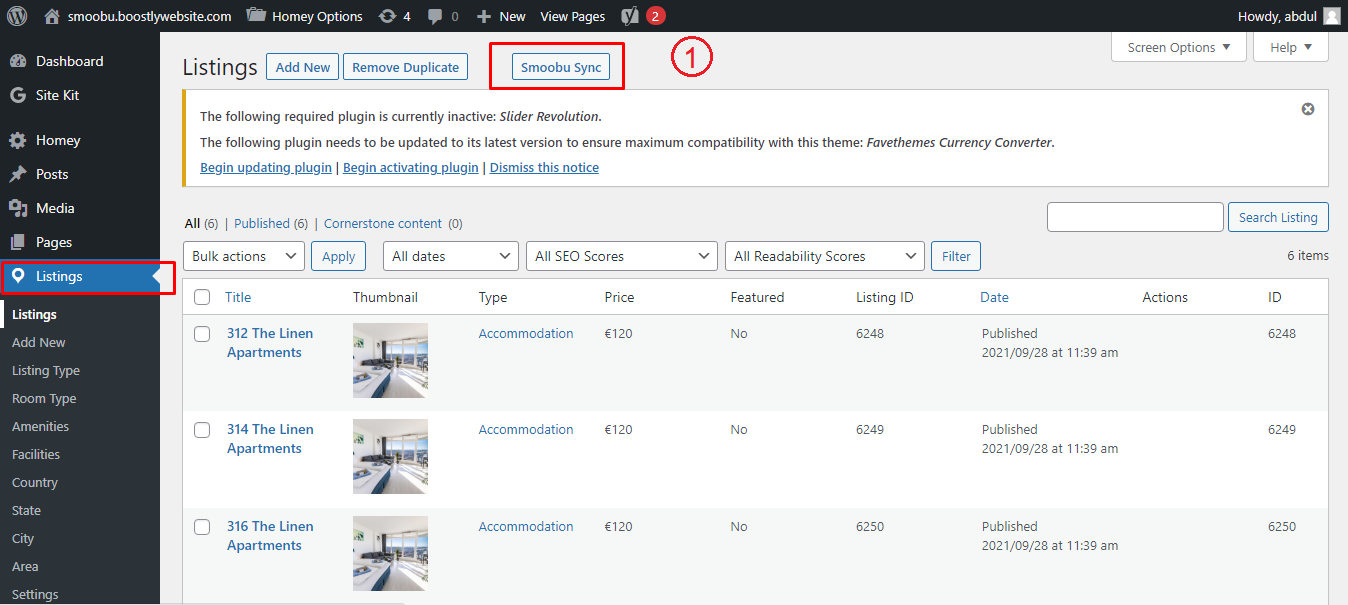Click the Pages sidebar icon
The width and height of the screenshot is (1348, 605).
click(18, 242)
